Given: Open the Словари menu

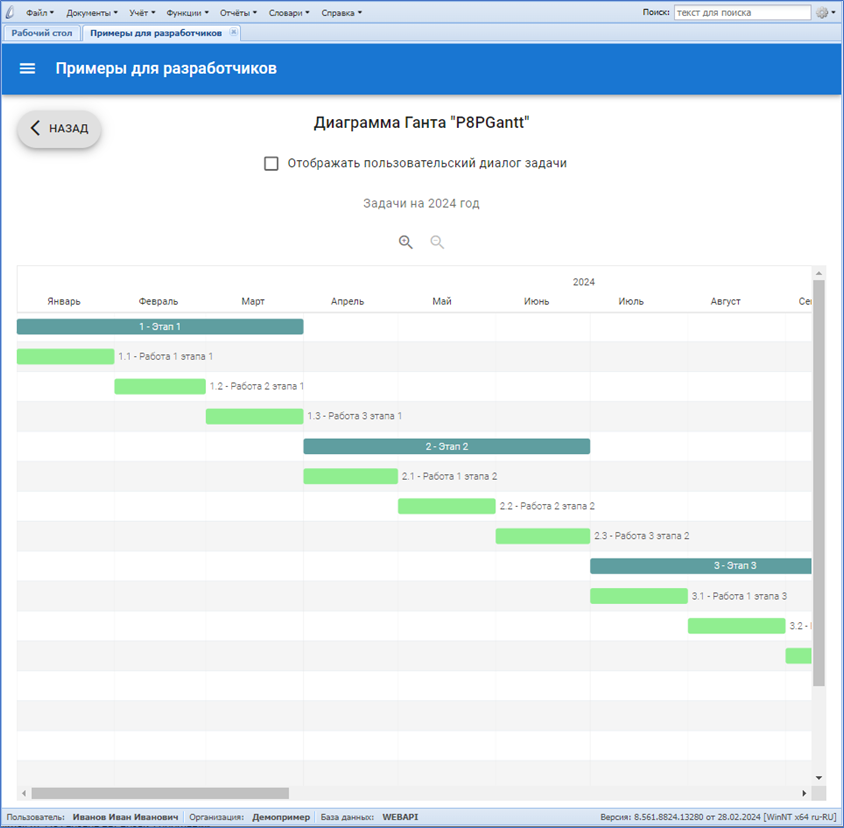Looking at the screenshot, I should (289, 13).
